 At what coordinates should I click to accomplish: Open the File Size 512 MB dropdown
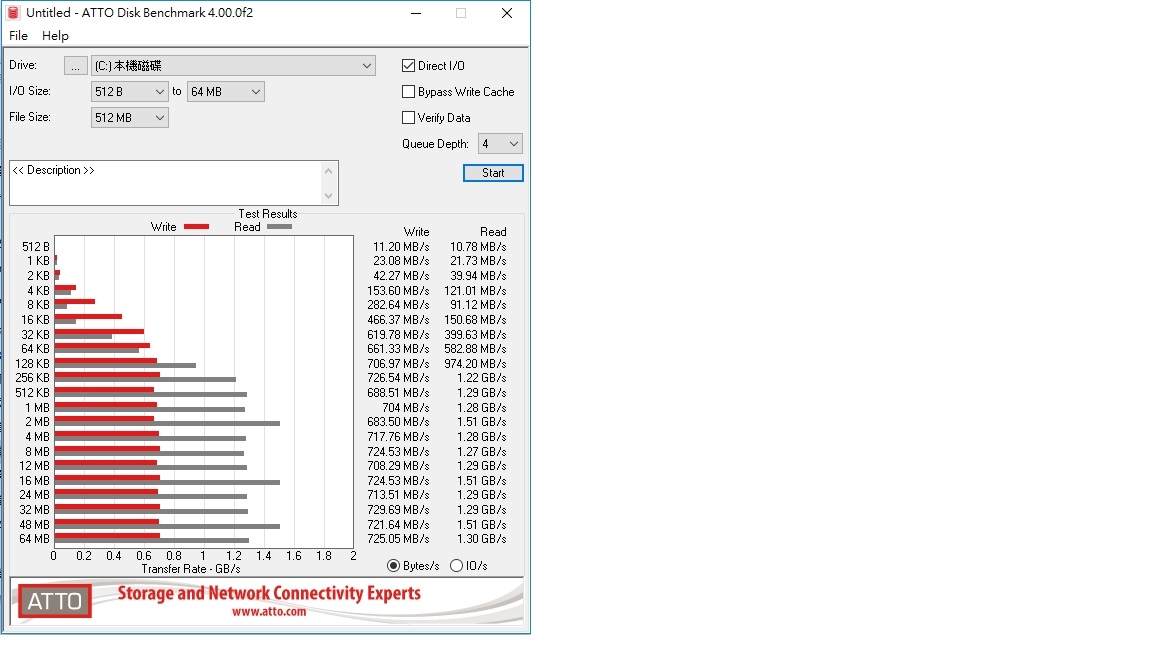pyautogui.click(x=129, y=118)
